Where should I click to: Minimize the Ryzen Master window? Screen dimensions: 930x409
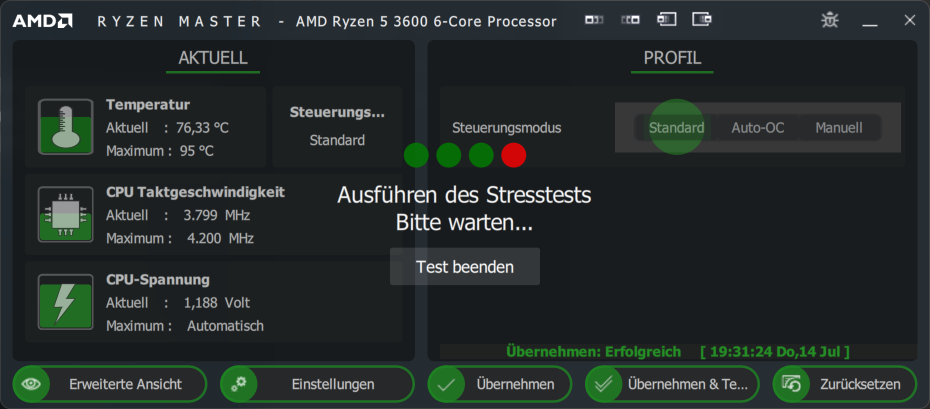pyautogui.click(x=870, y=23)
